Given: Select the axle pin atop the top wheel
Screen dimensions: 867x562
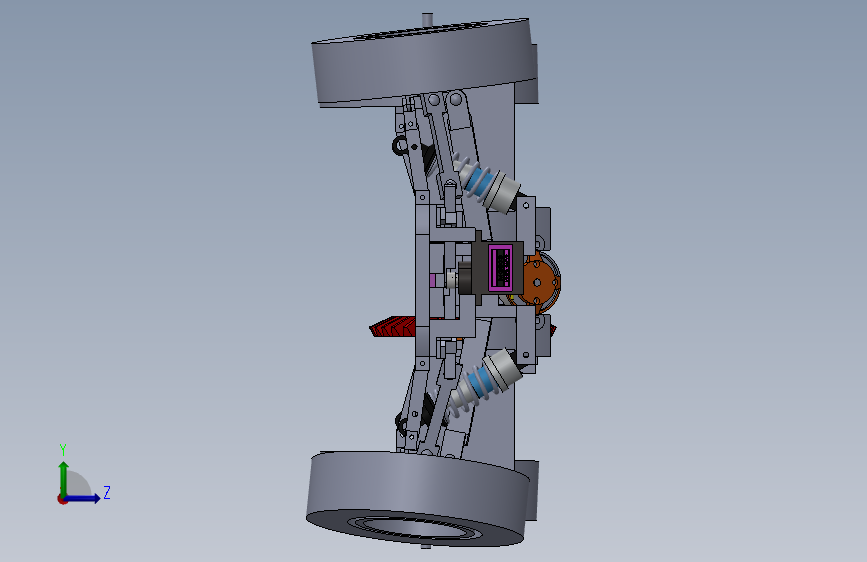Looking at the screenshot, I should [x=427, y=19].
